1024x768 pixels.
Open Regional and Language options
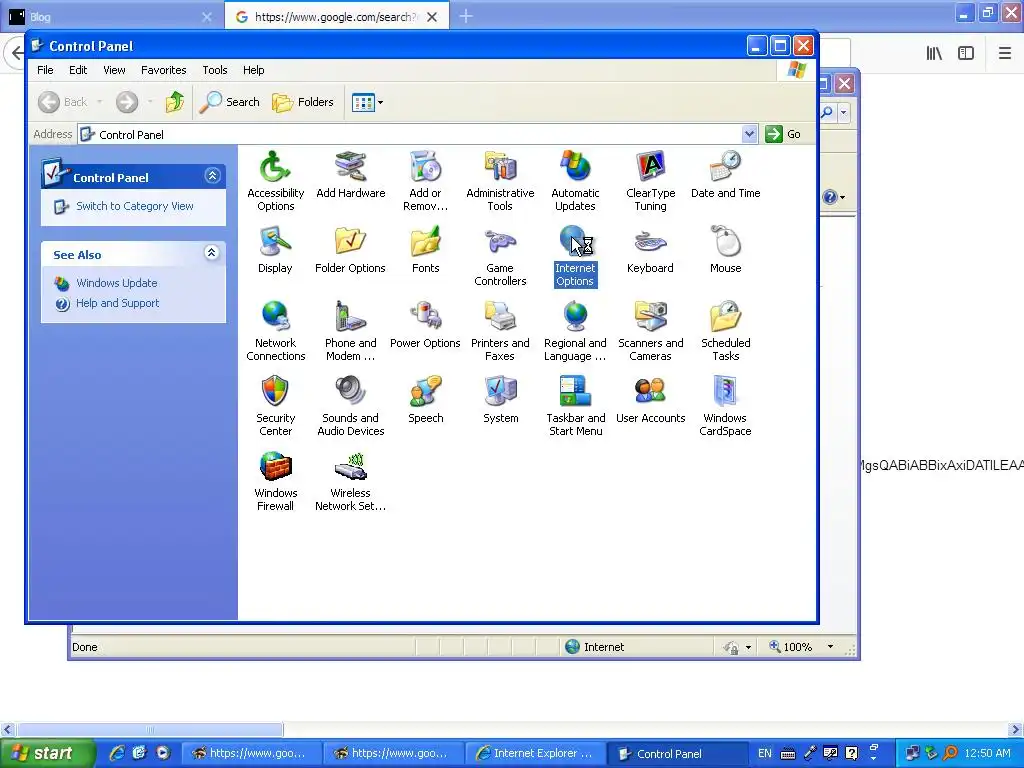click(x=575, y=331)
